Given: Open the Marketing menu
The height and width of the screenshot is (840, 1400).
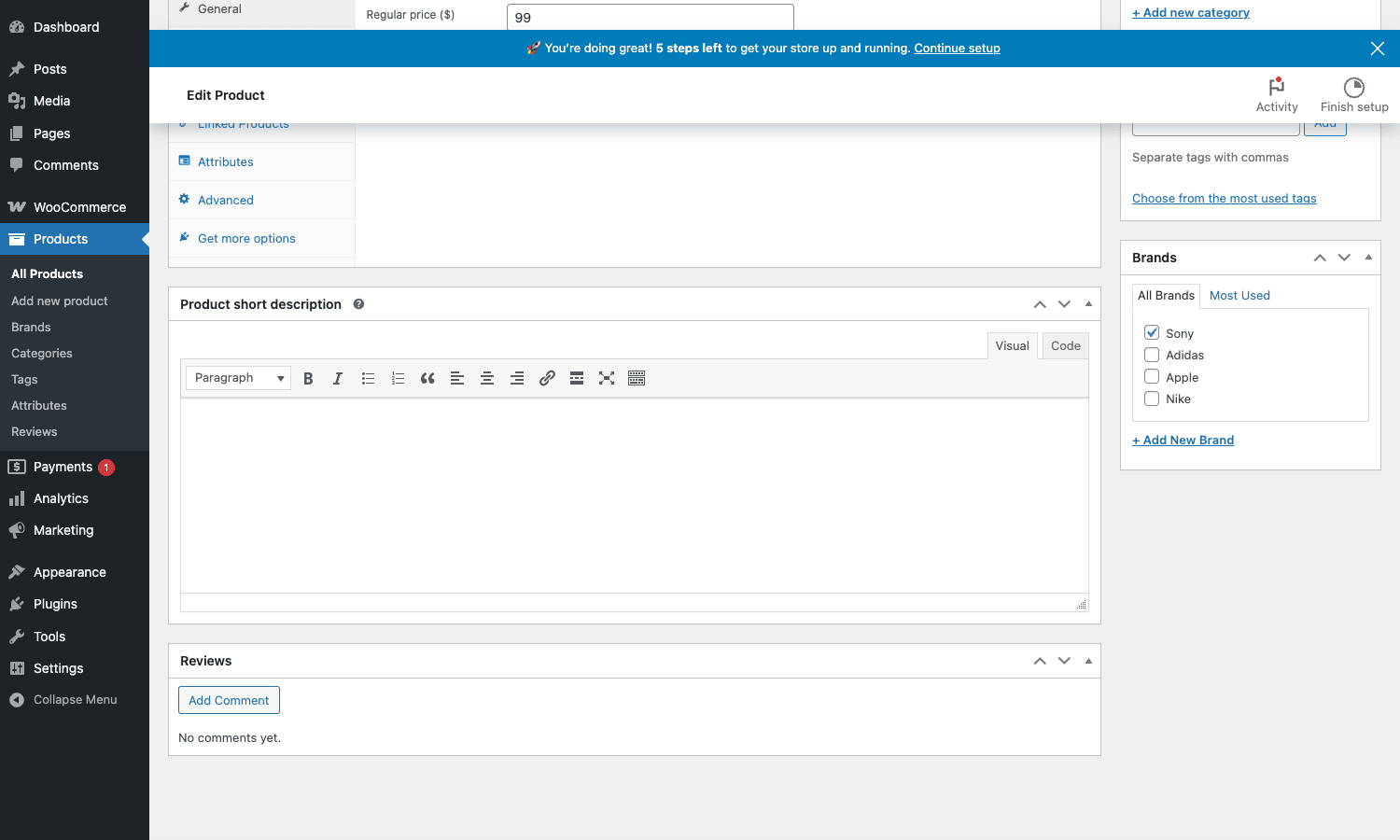Looking at the screenshot, I should pos(75,530).
